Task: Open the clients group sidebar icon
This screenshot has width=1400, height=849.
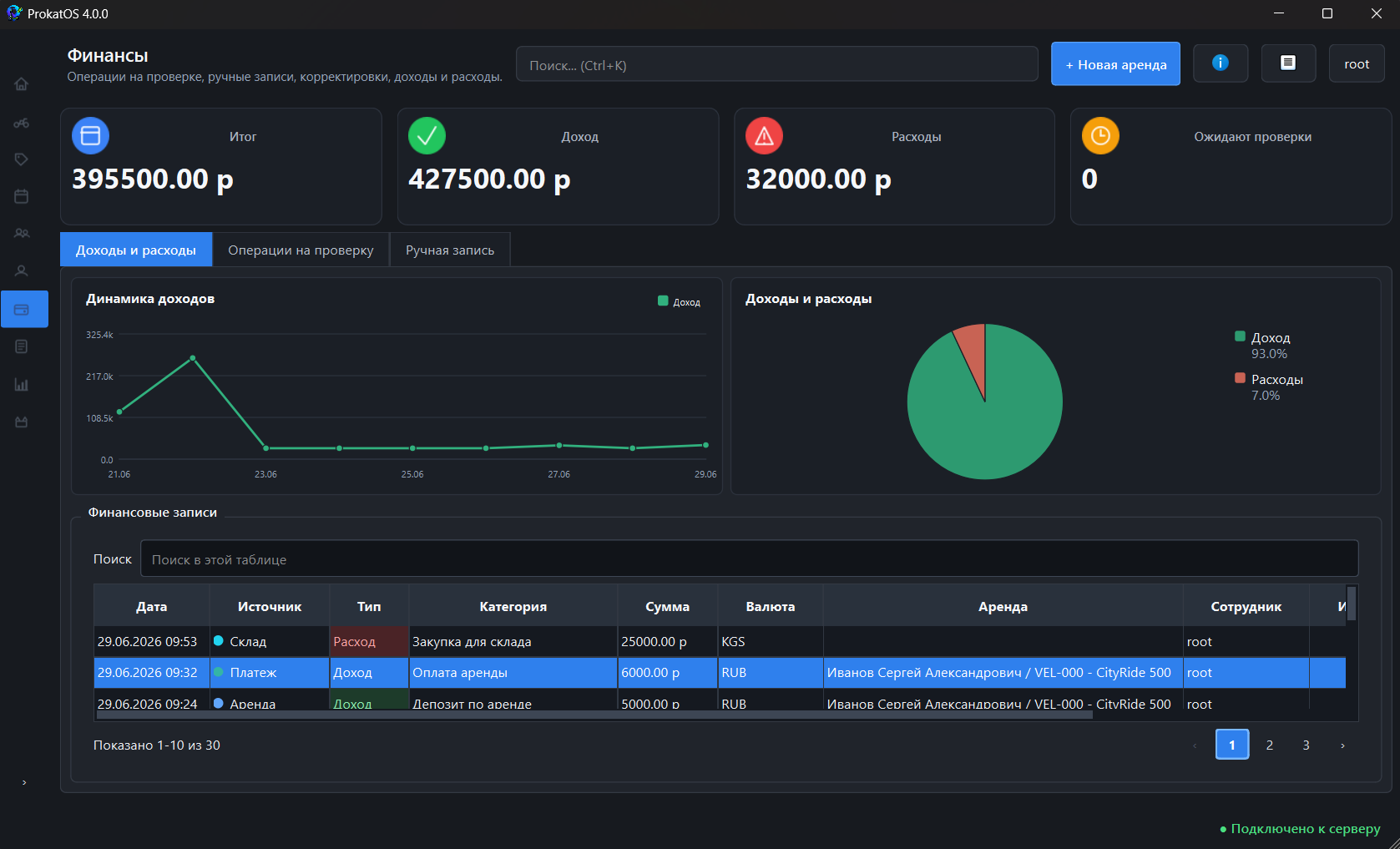Action: [22, 234]
